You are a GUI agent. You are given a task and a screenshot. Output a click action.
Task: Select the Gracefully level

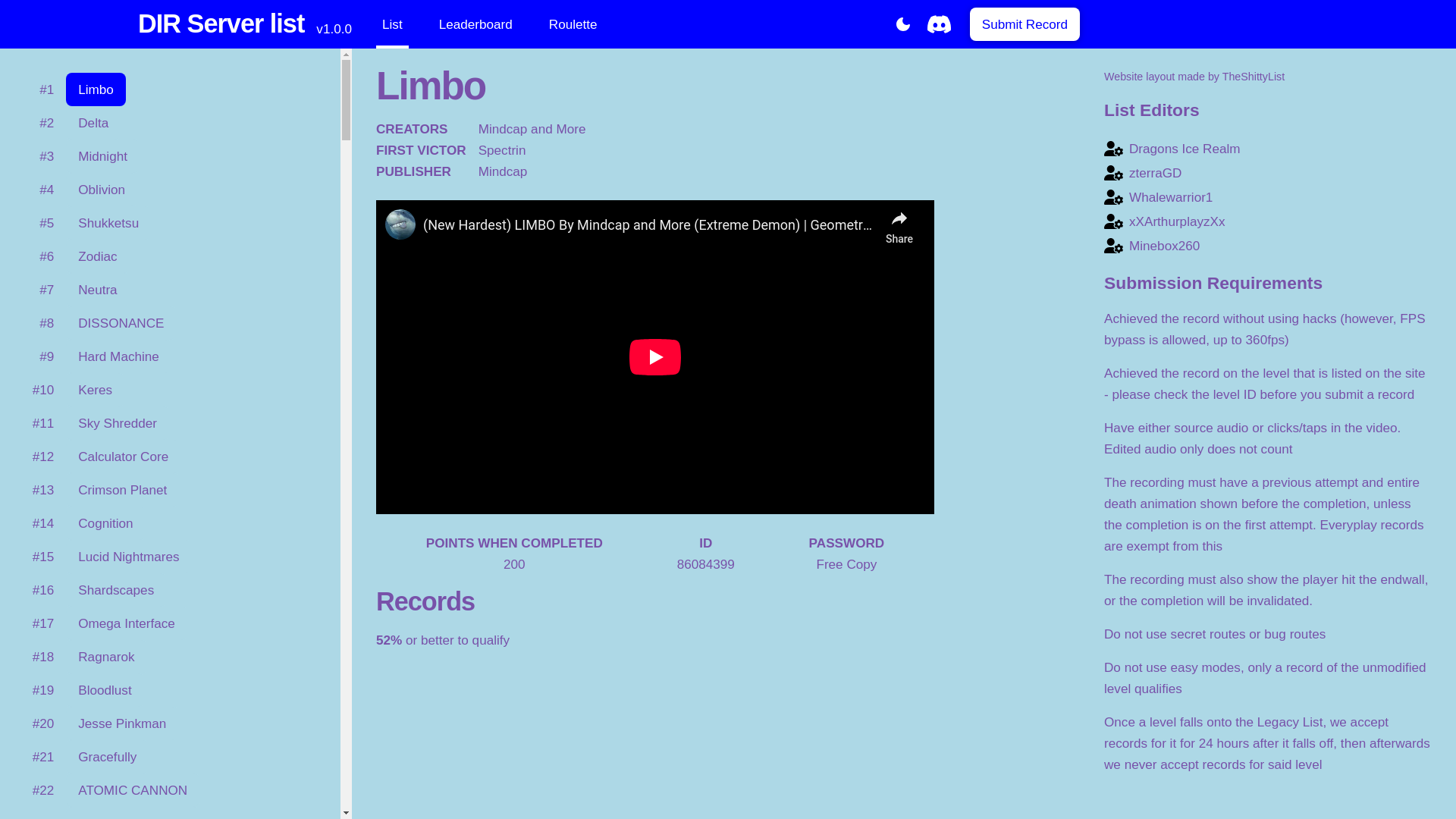click(x=107, y=757)
